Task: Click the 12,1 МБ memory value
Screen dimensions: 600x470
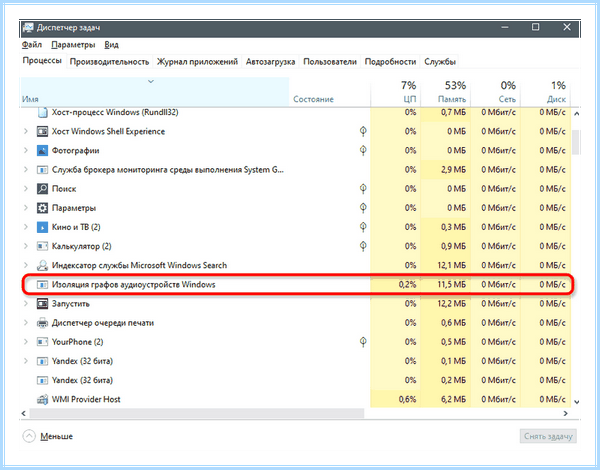Action: (x=452, y=265)
